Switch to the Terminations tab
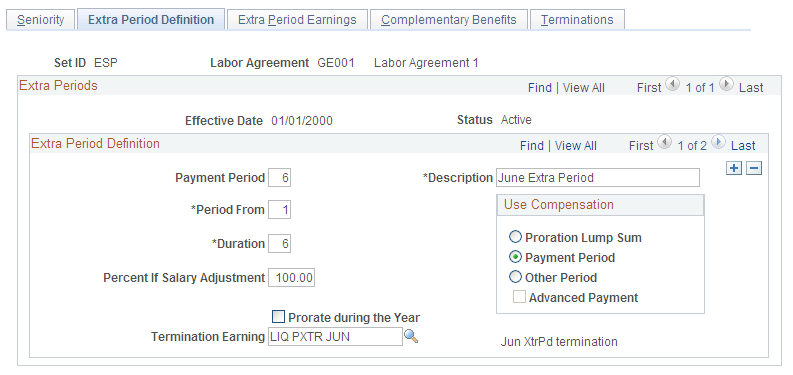 [577, 20]
